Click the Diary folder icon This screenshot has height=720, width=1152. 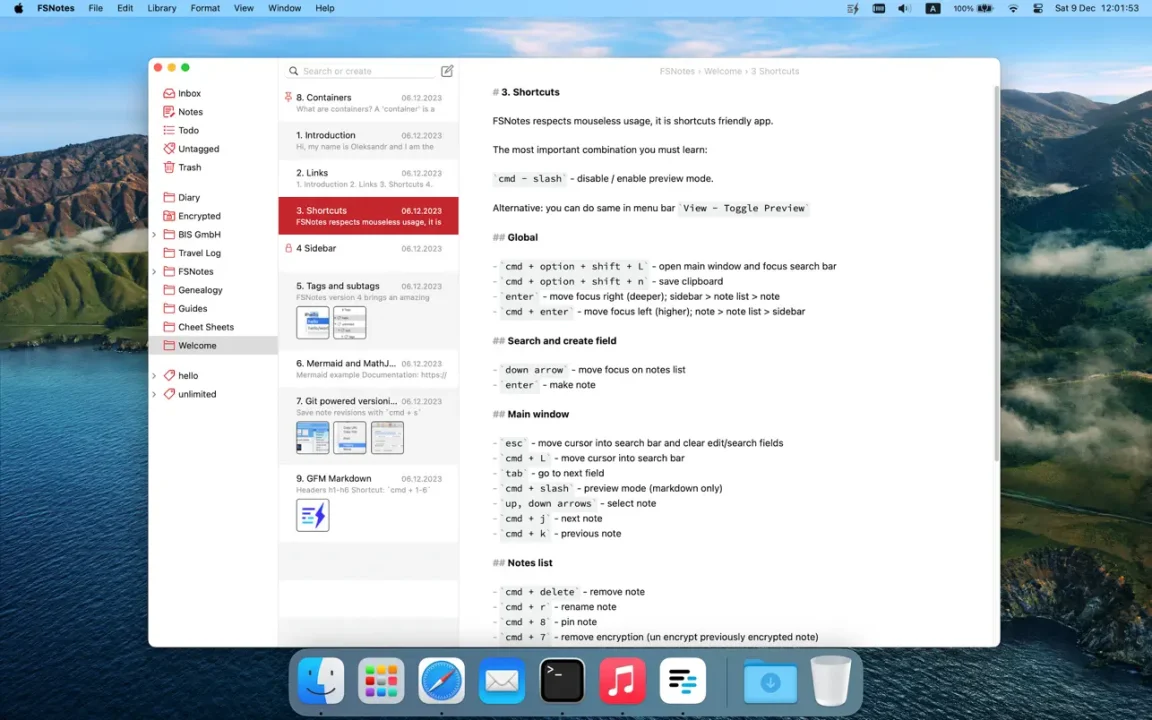pyautogui.click(x=169, y=197)
